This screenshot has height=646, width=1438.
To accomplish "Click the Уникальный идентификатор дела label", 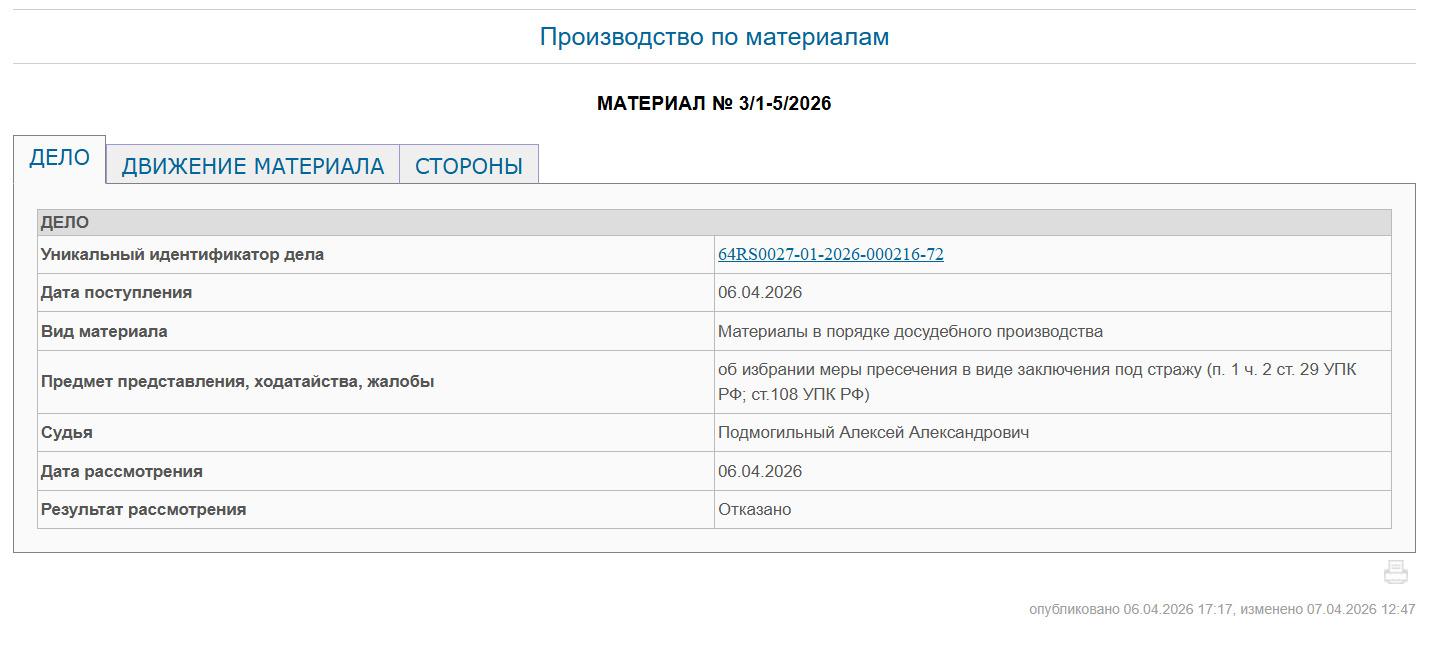I will (182, 255).
